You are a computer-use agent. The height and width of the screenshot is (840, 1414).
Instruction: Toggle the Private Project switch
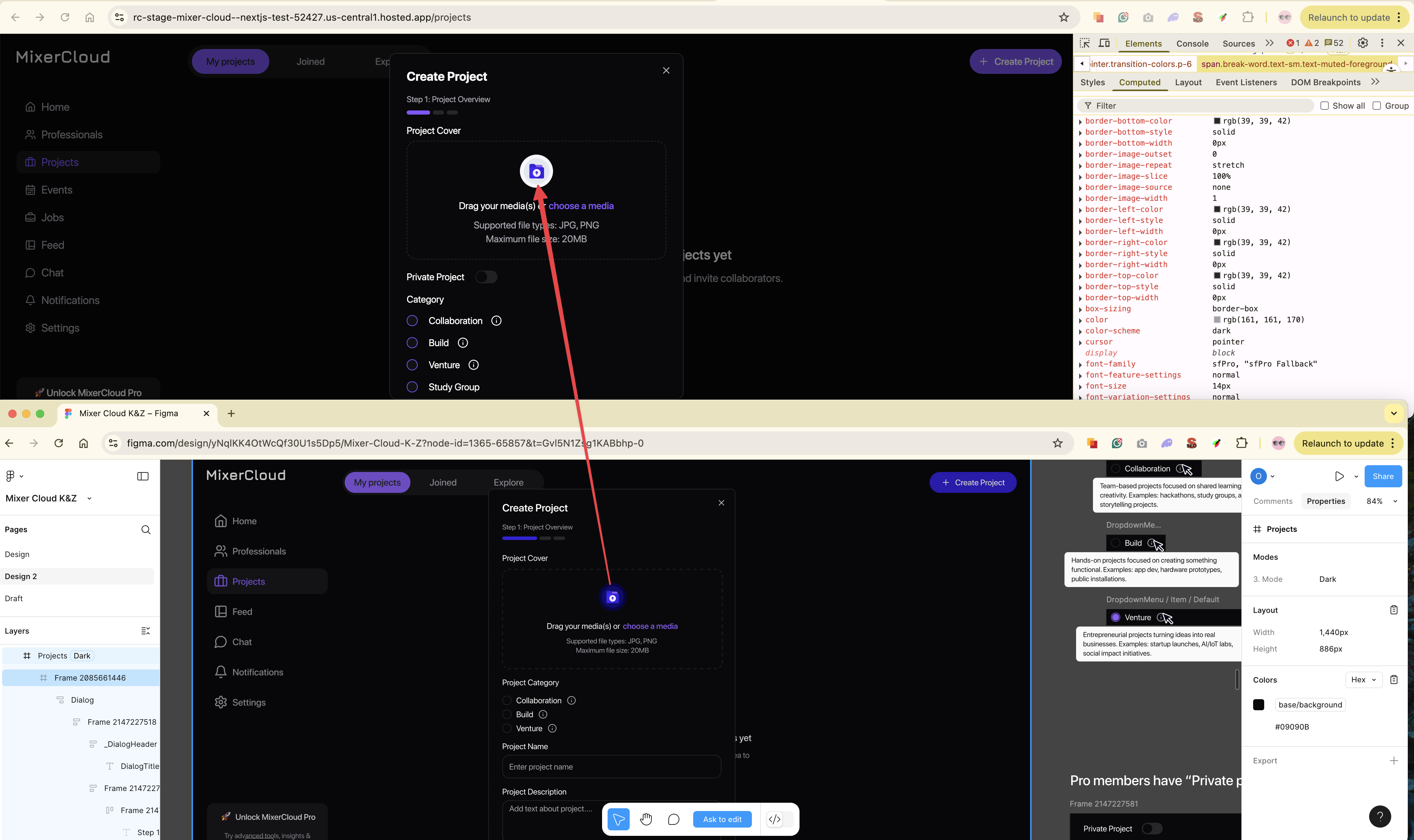[x=486, y=277]
